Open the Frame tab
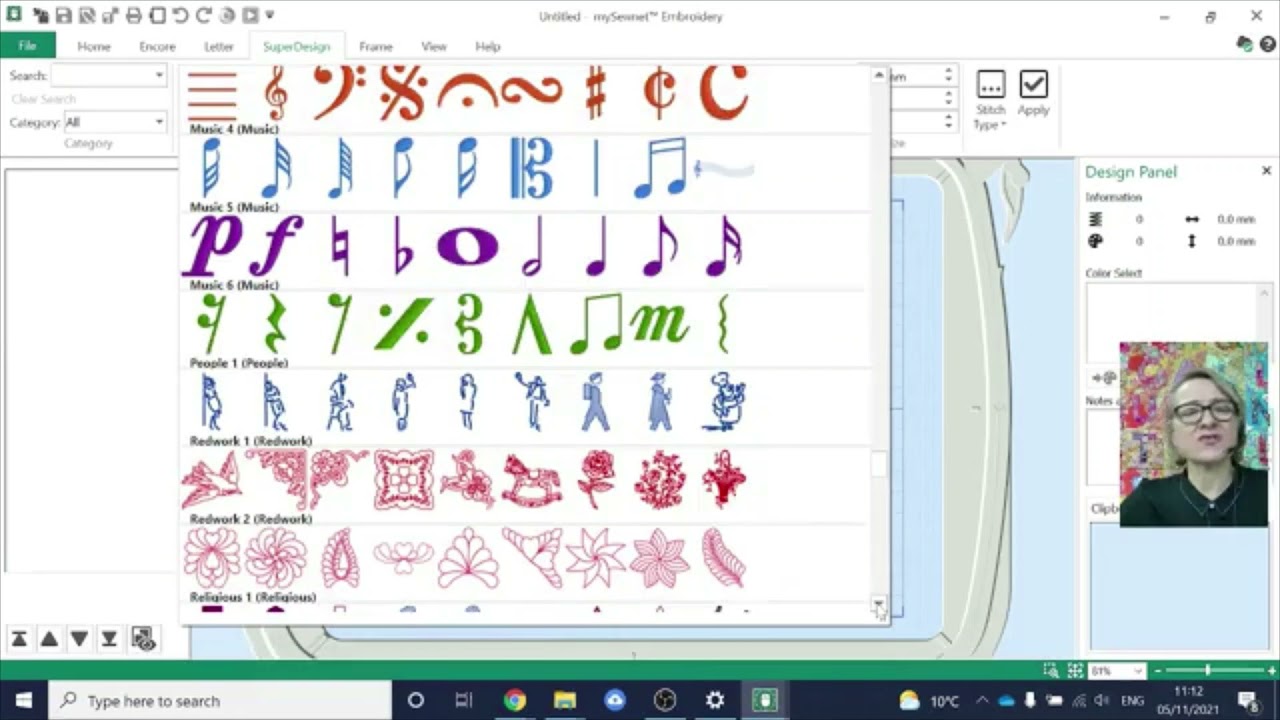The image size is (1280, 720). pos(376,46)
